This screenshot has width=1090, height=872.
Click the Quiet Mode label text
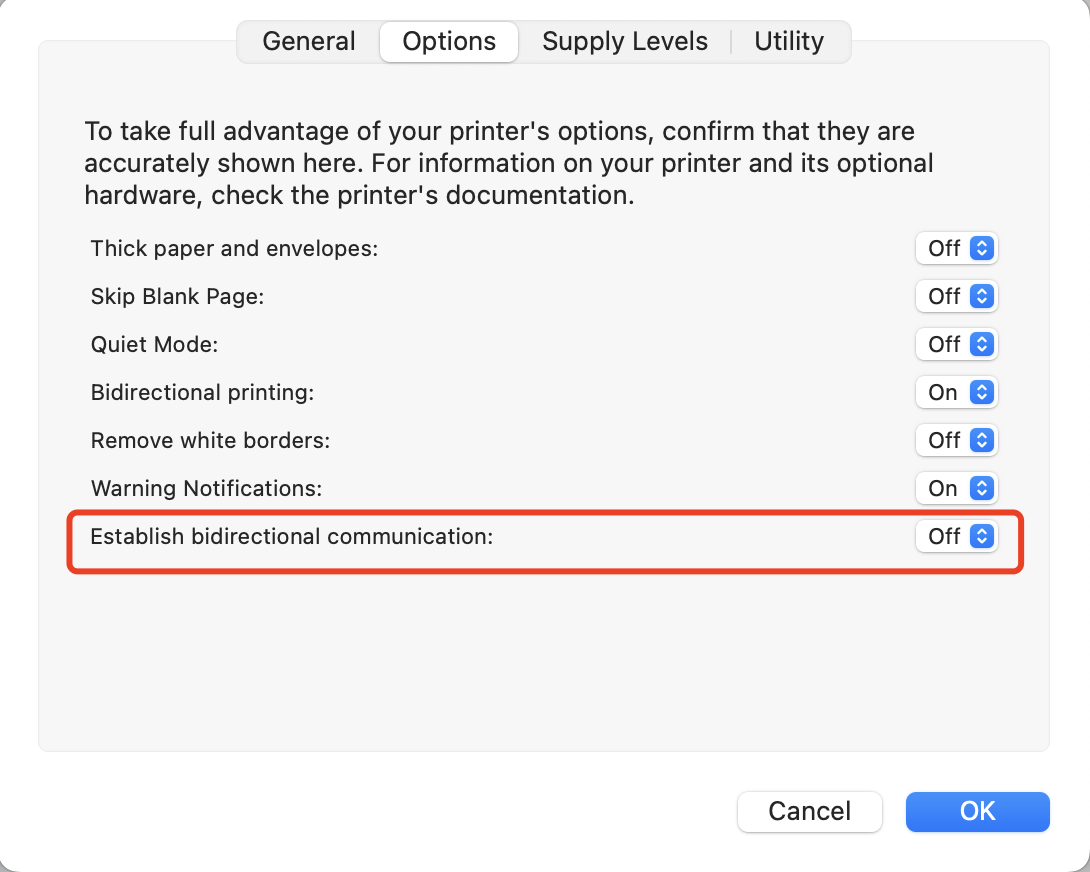[154, 345]
